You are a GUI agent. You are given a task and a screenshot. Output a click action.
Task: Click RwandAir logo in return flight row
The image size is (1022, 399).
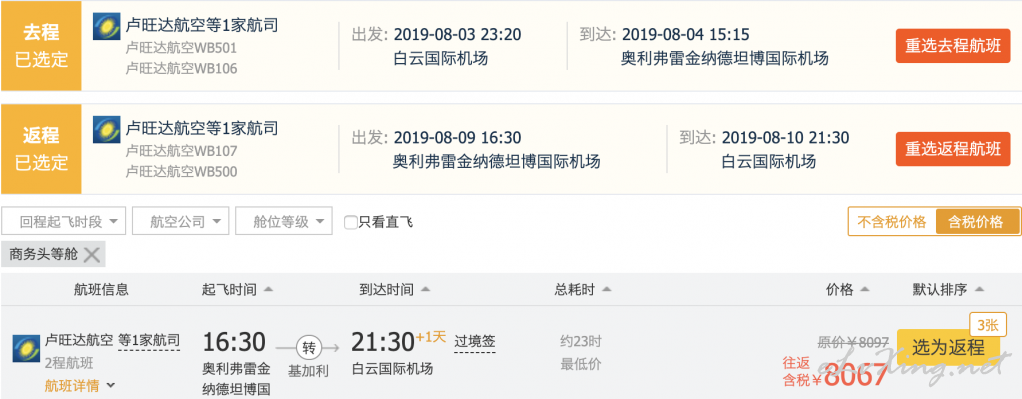(x=106, y=130)
